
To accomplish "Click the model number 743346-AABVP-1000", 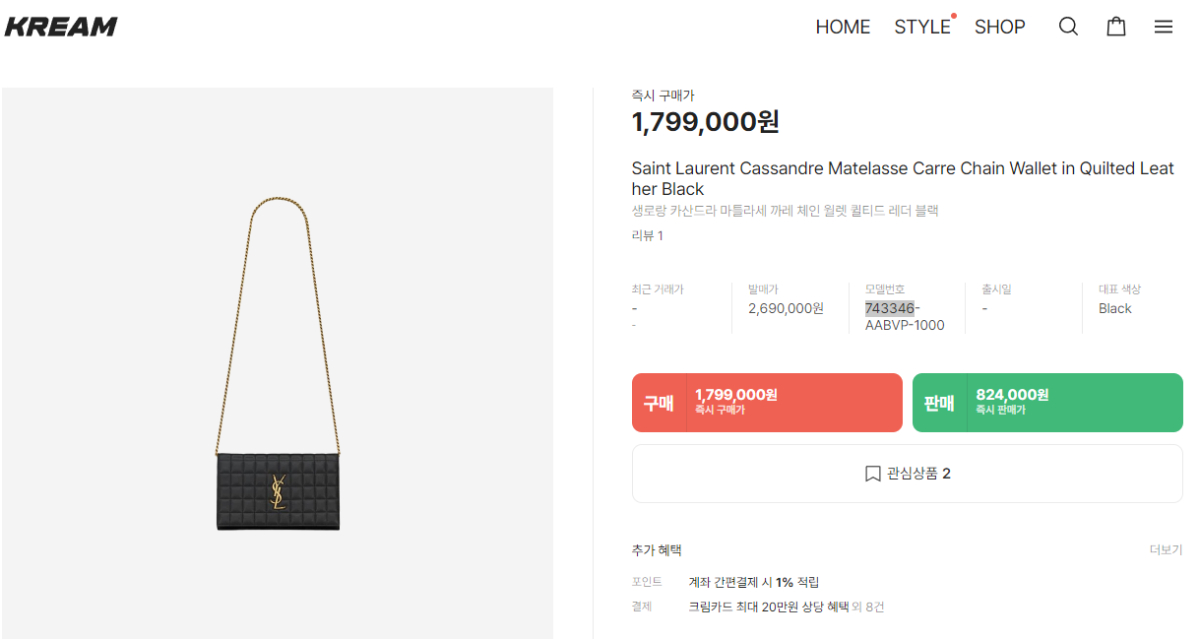I will [x=904, y=317].
